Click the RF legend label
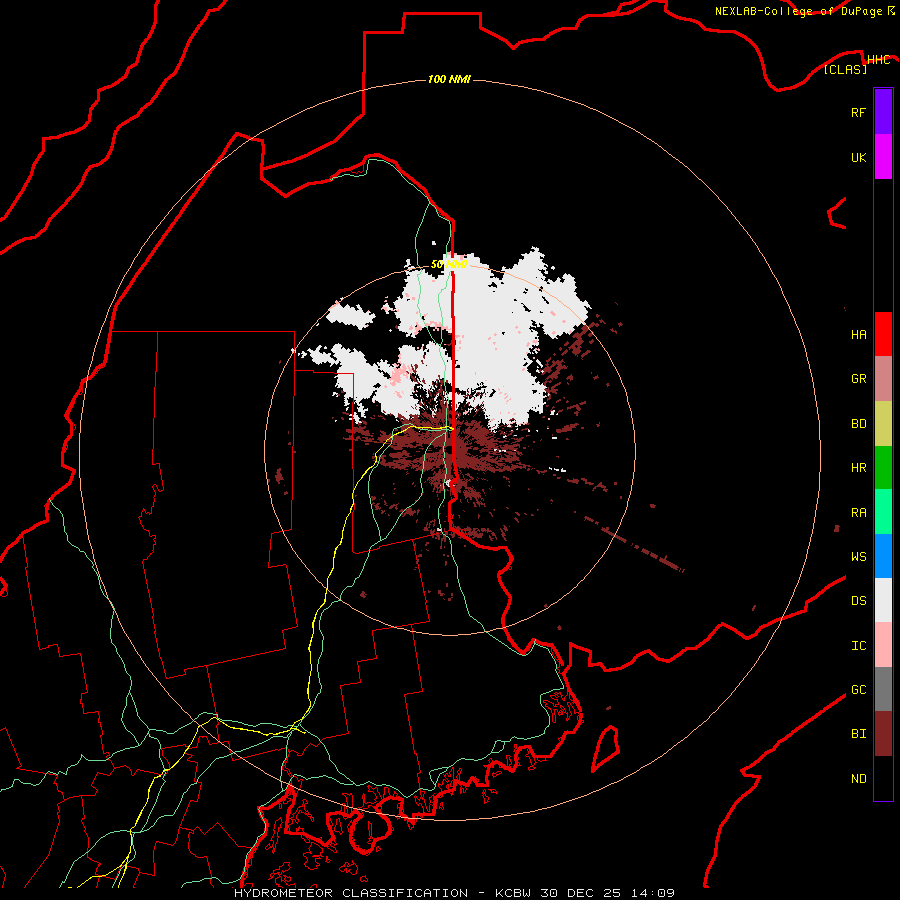 [858, 112]
